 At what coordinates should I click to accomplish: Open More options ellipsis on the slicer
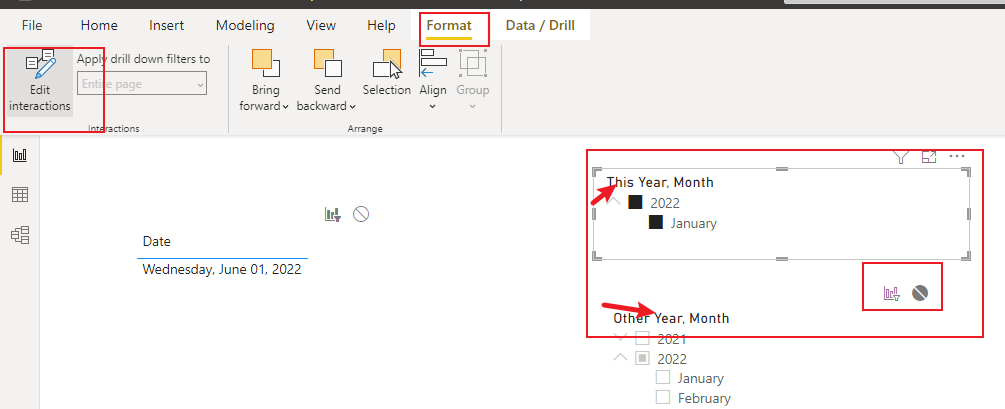pos(957,156)
